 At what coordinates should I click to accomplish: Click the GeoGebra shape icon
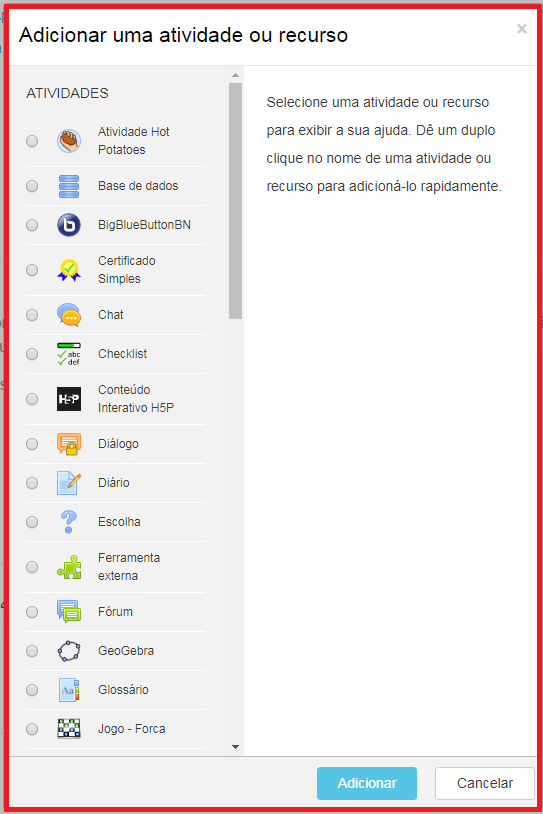(69, 651)
